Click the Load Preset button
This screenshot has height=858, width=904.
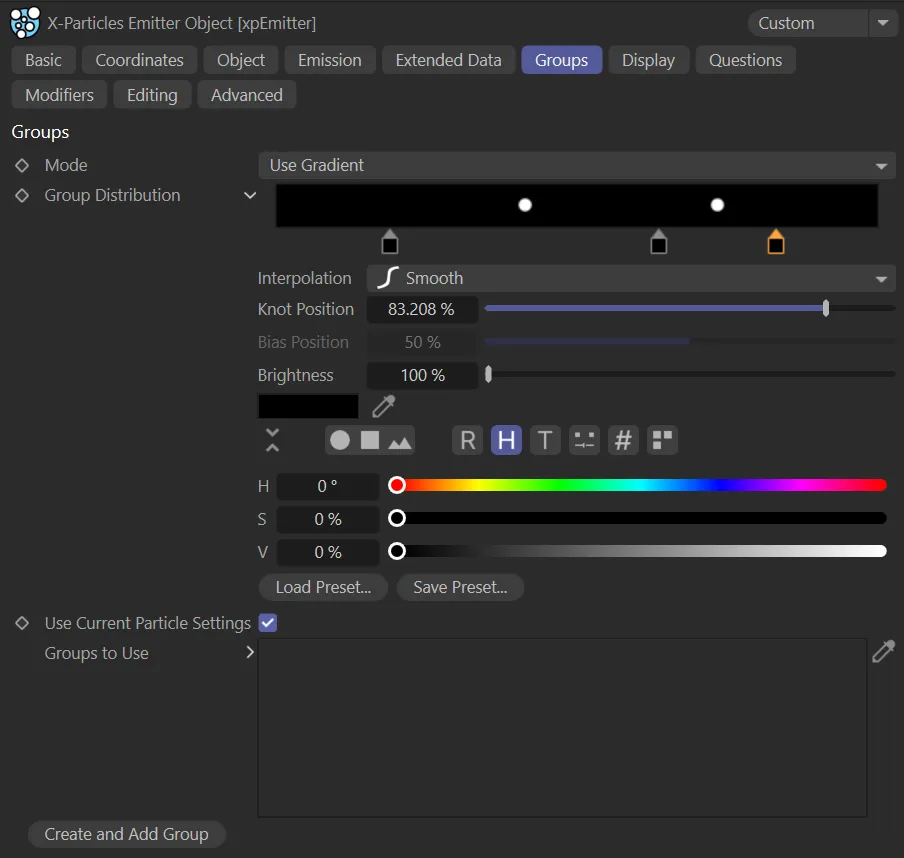tap(323, 587)
